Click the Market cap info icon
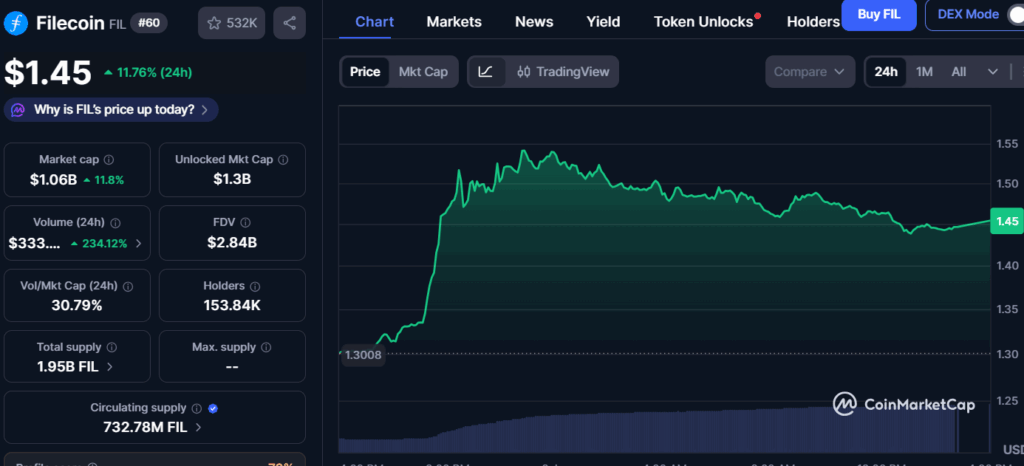Screen dimensions: 1024x466 coord(109,160)
